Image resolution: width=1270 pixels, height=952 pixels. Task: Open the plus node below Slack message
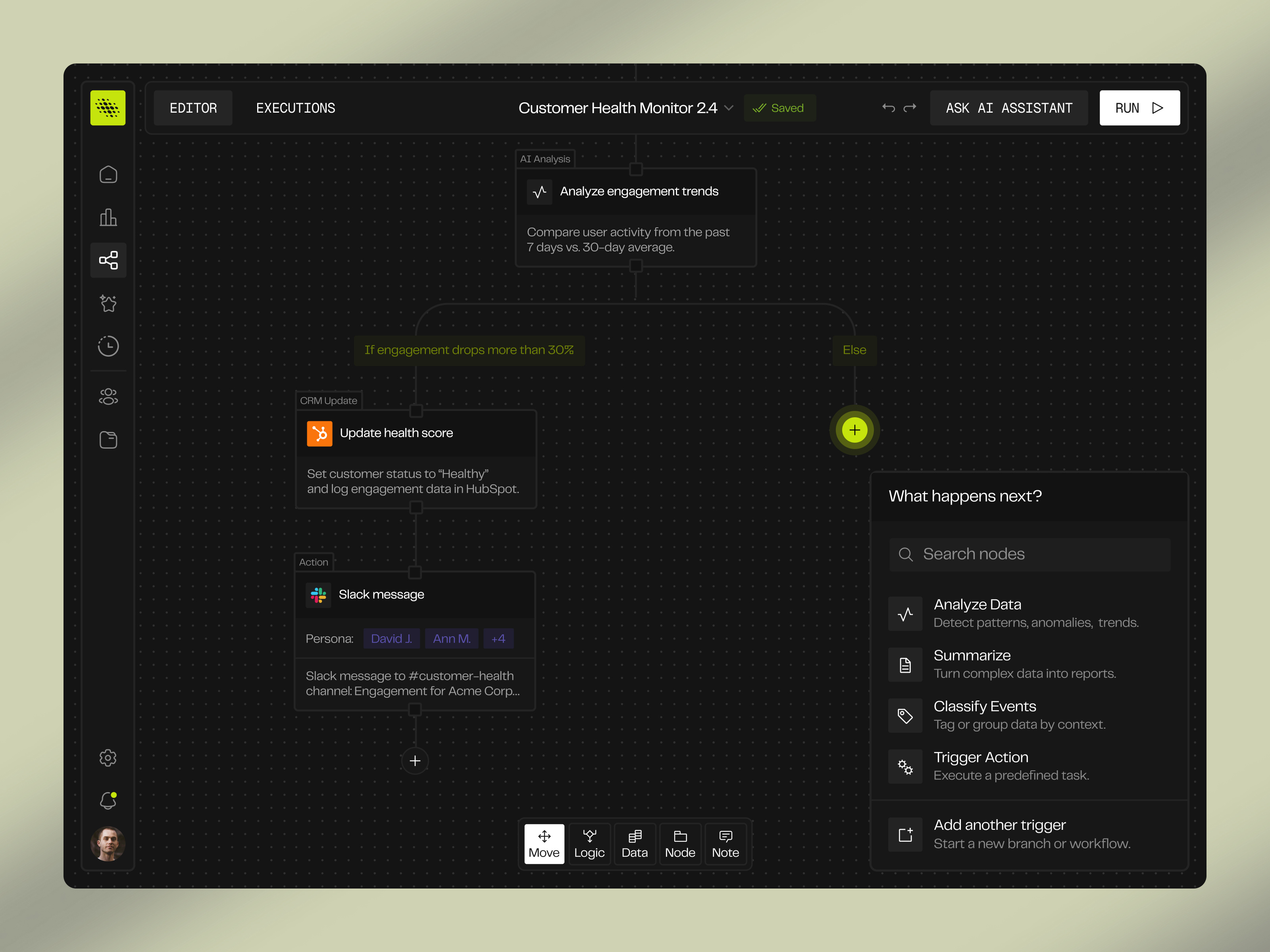[414, 760]
